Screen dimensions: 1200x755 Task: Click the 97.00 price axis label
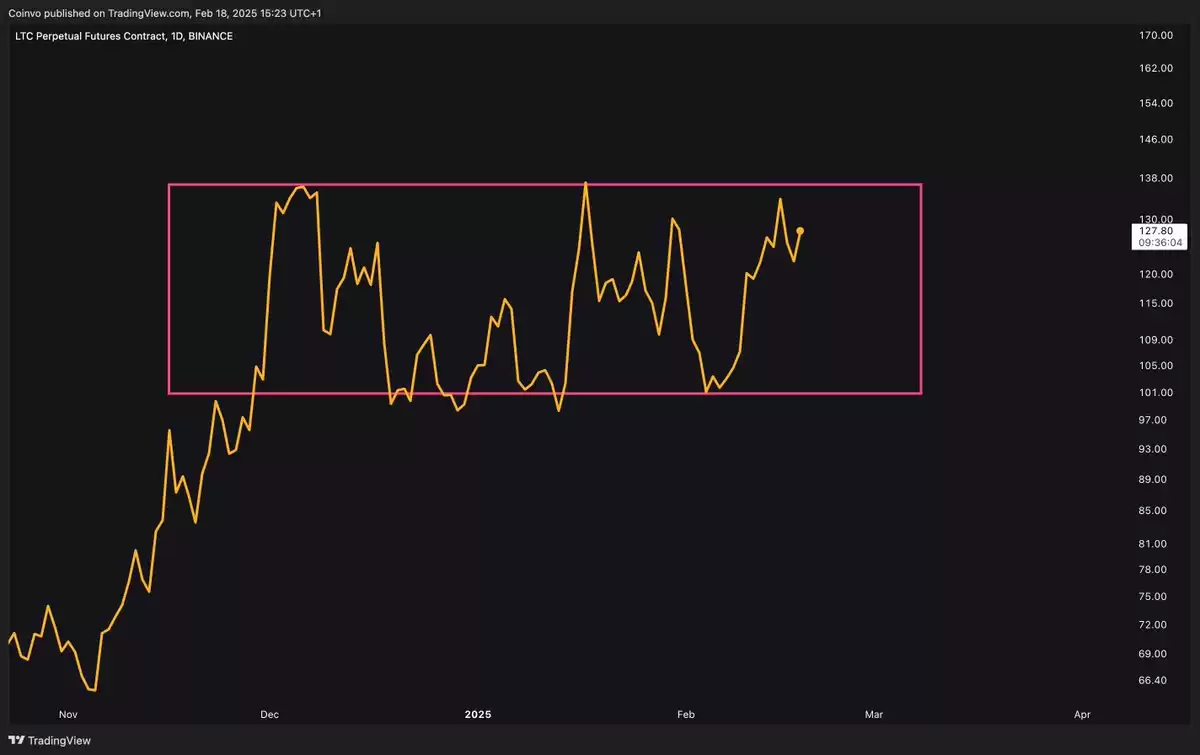click(x=1155, y=420)
